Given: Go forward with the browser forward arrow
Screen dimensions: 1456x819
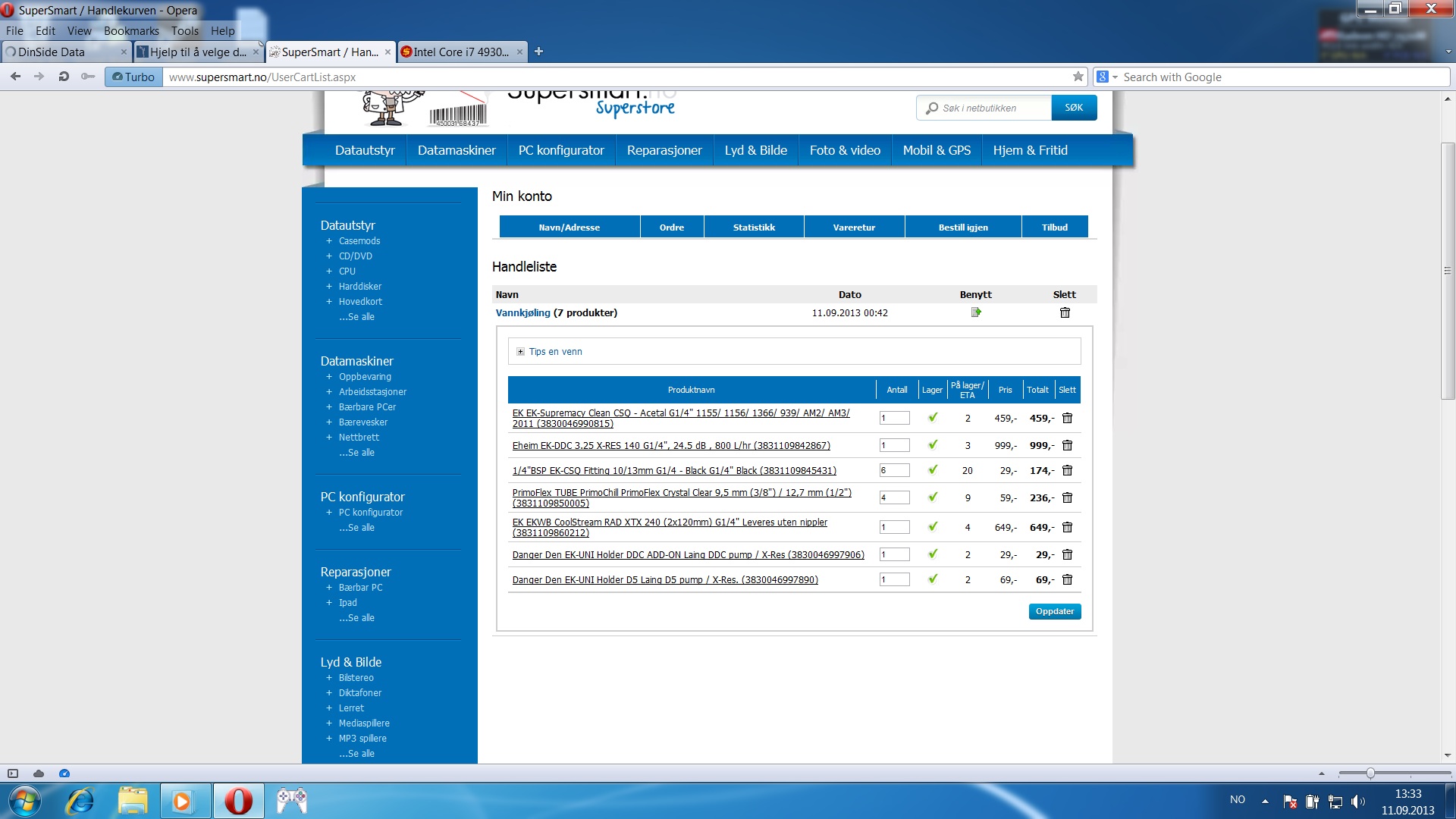Looking at the screenshot, I should coord(39,77).
